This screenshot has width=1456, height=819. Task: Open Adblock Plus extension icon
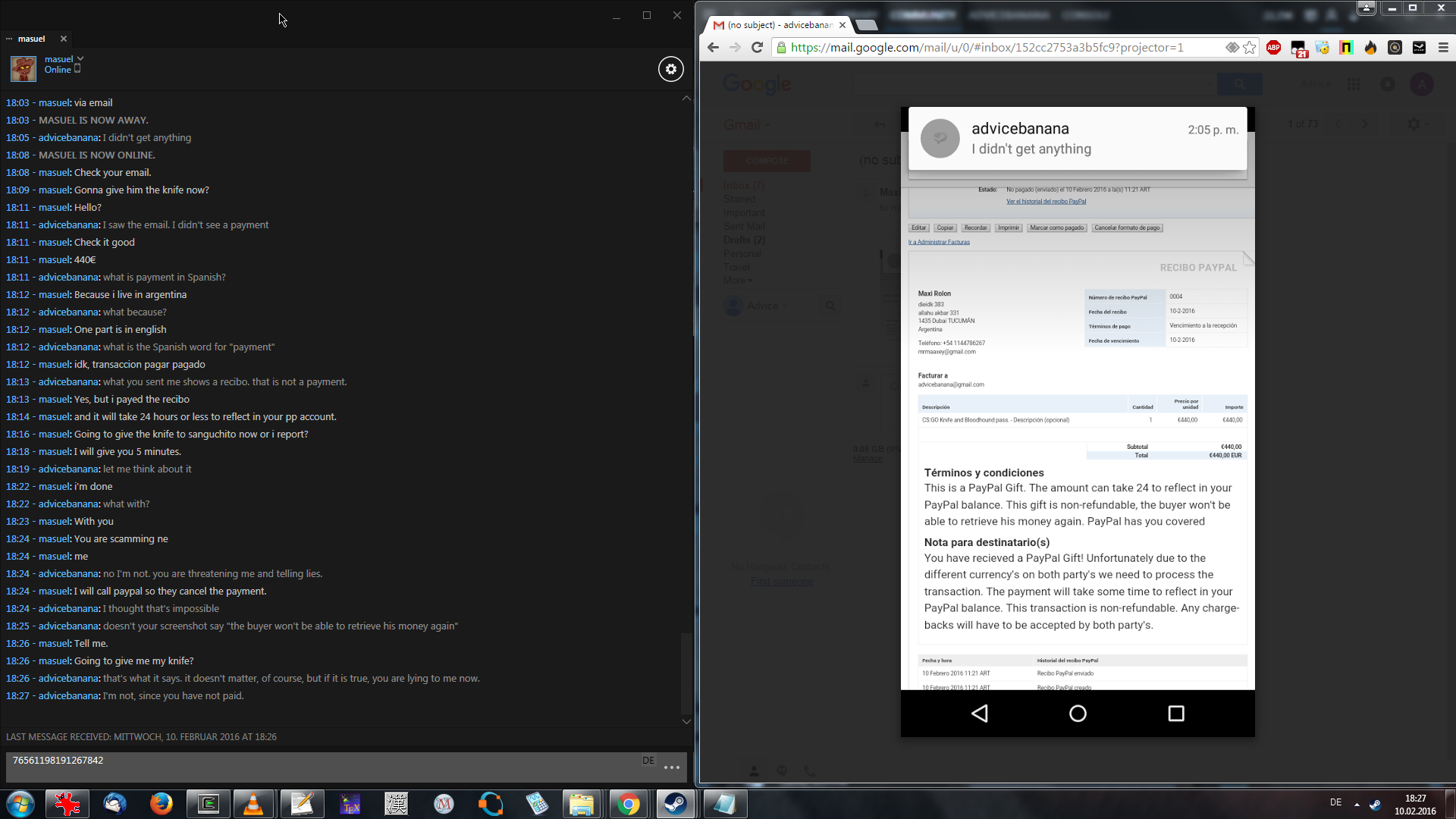[1274, 48]
